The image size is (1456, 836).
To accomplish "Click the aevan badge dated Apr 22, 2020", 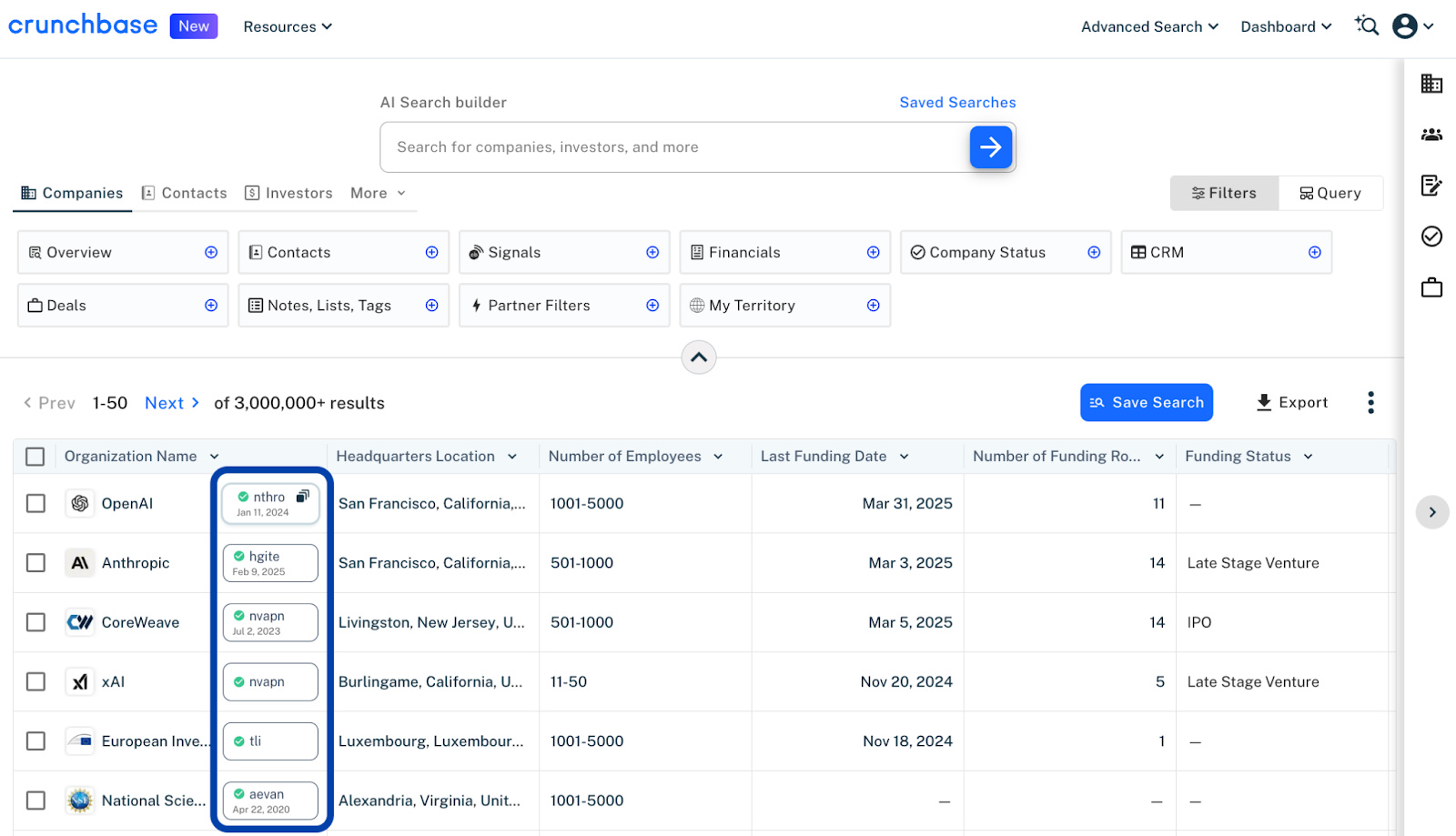I will point(270,801).
